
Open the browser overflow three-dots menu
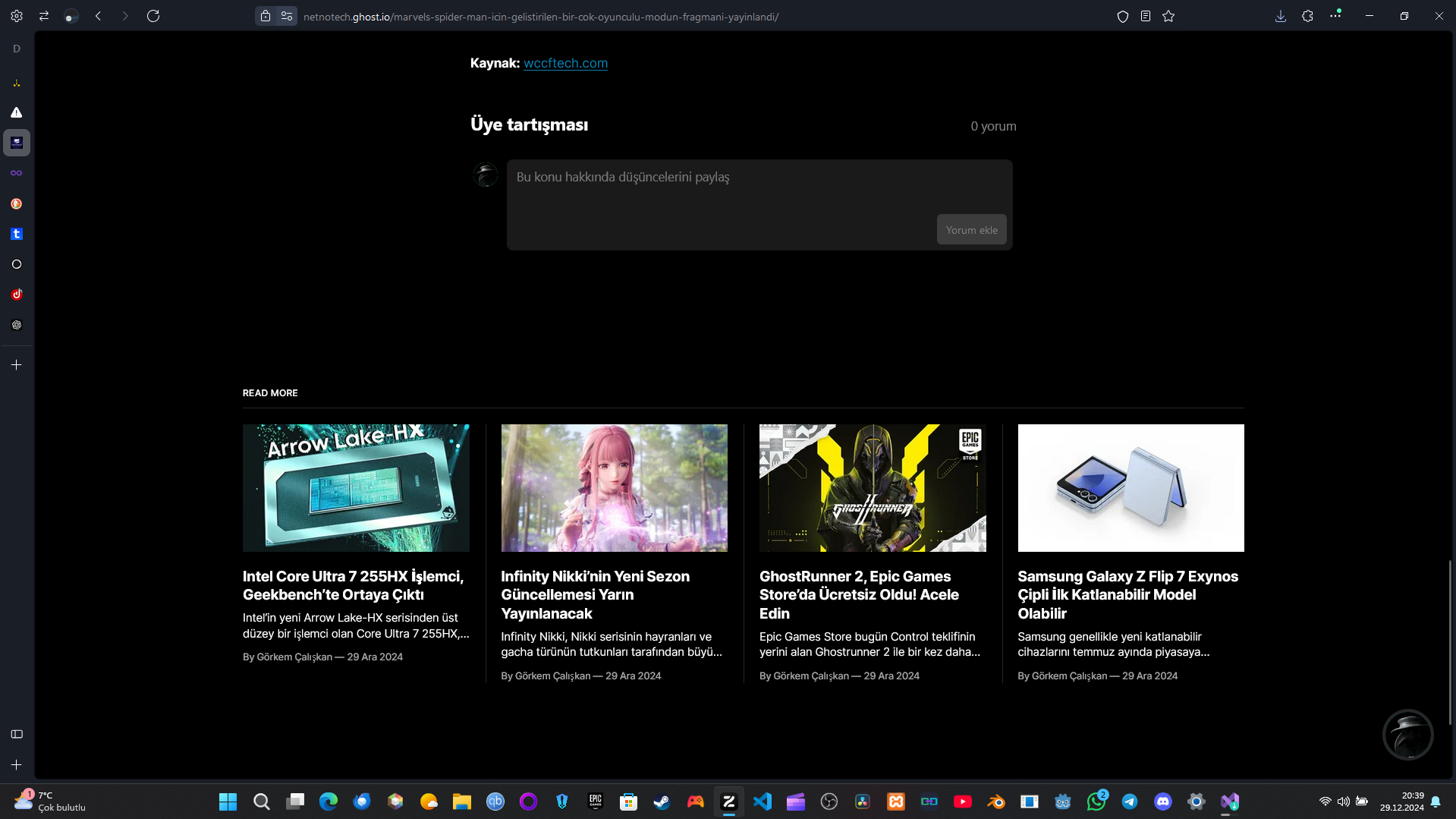(1335, 14)
